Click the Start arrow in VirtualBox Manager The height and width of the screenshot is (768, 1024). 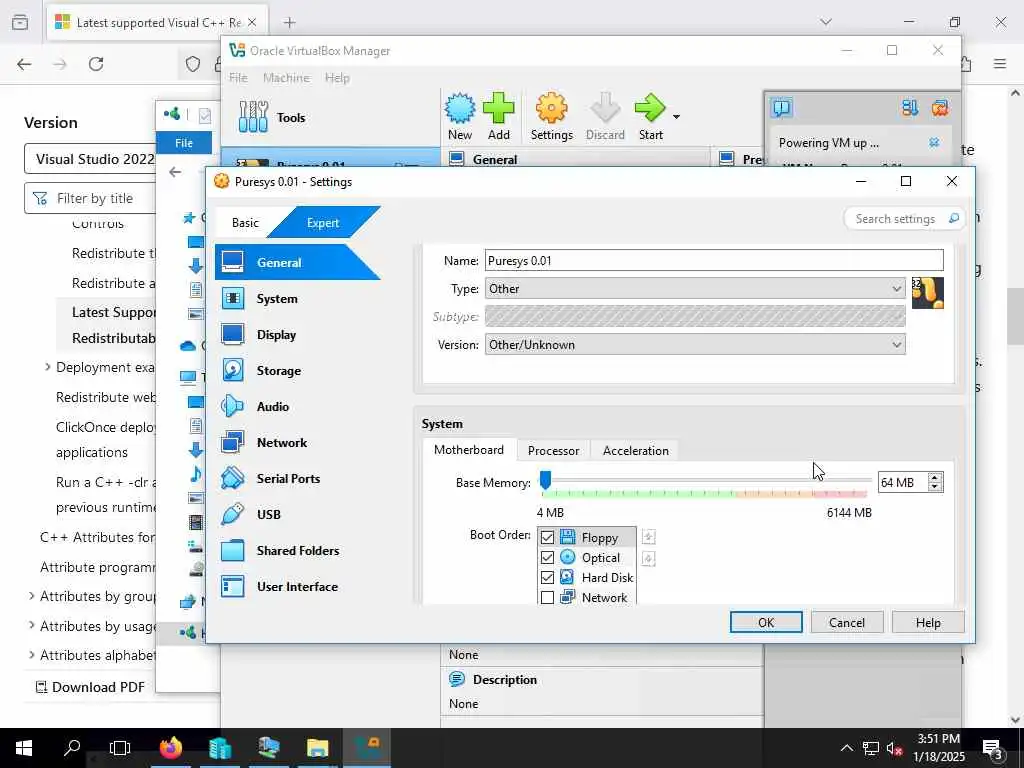coord(650,117)
